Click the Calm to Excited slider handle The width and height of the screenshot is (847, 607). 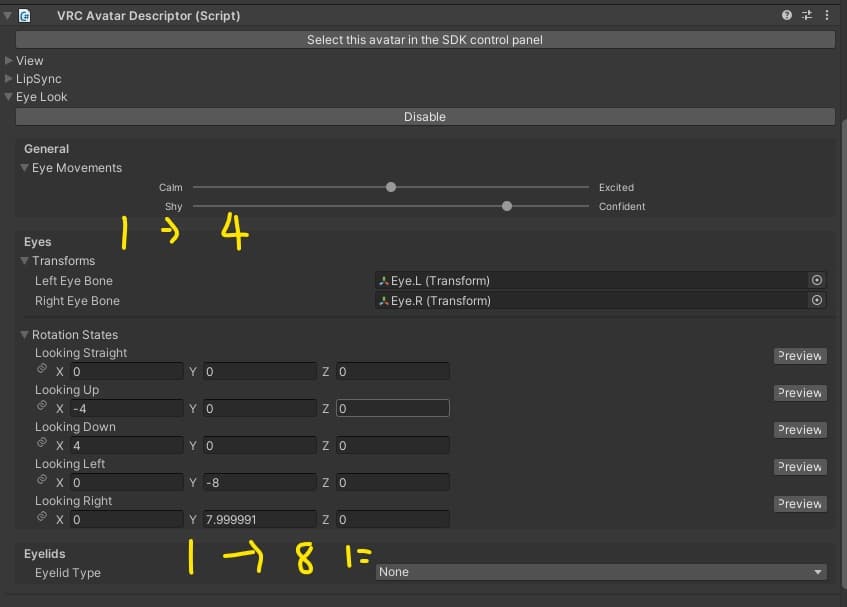391,187
